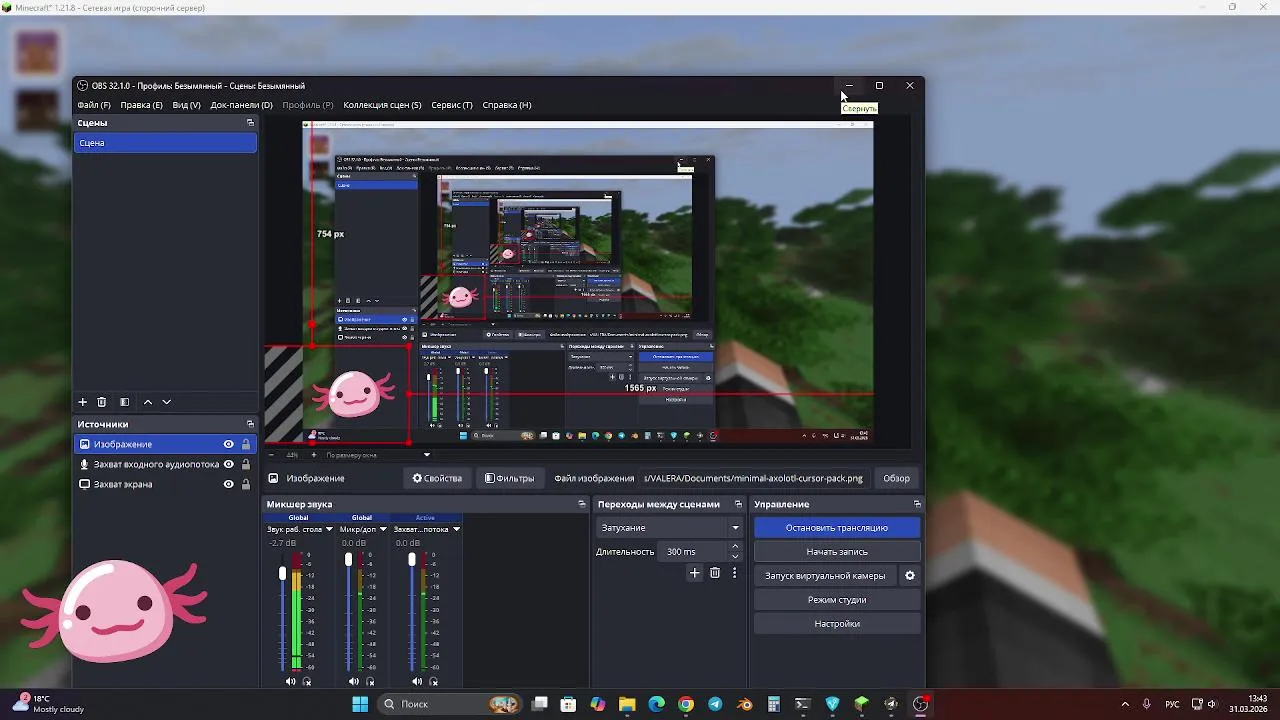Open the Сервис menu

tap(452, 105)
